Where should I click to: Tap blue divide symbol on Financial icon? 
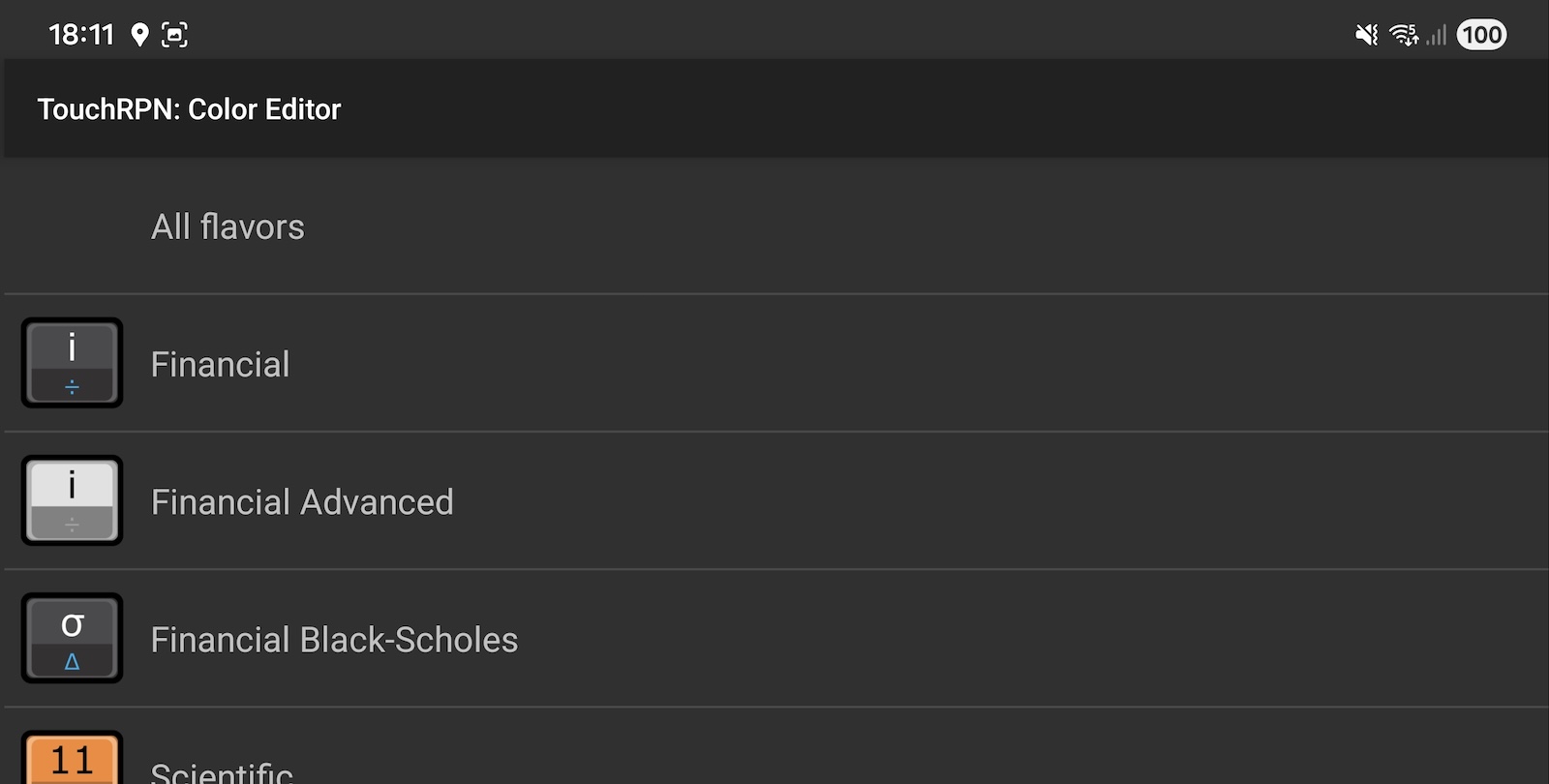(x=72, y=387)
